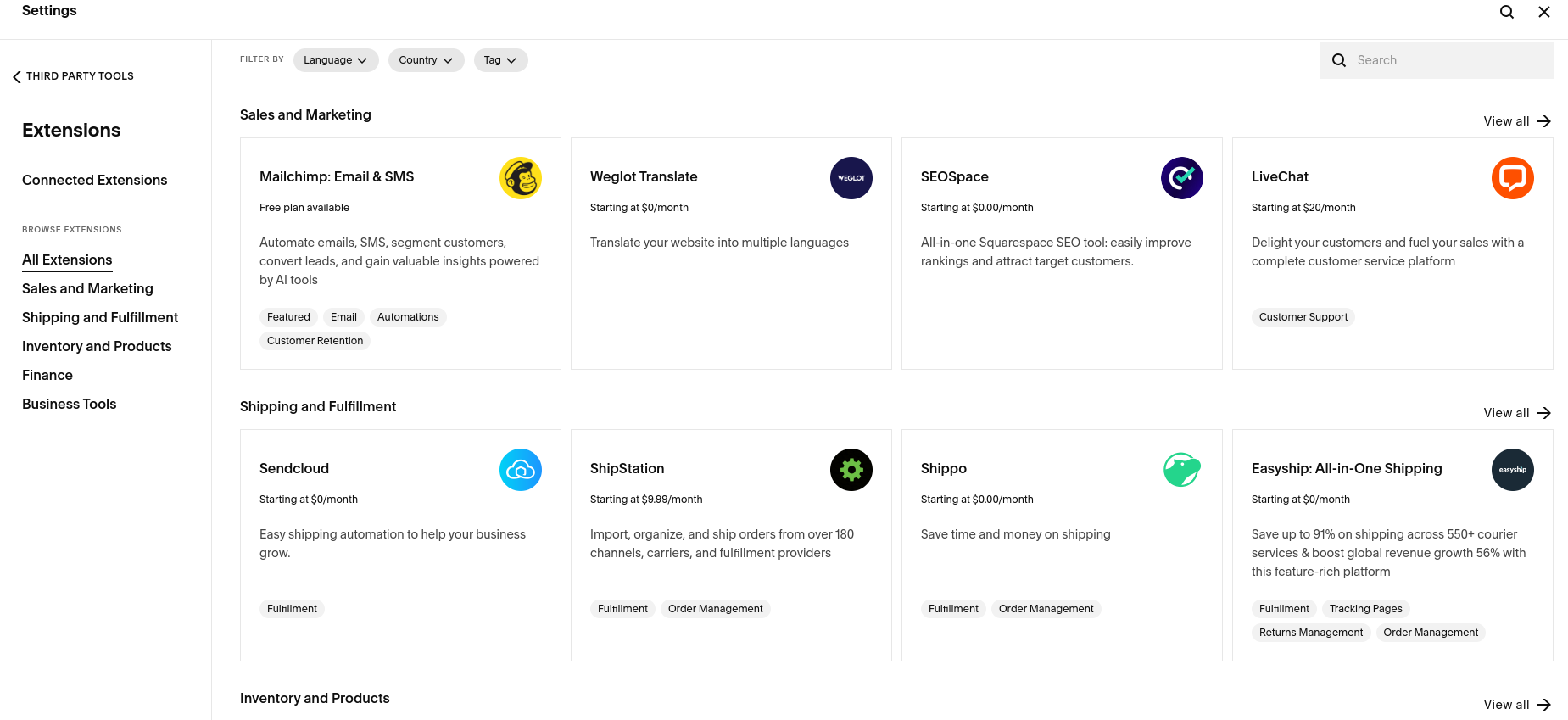This screenshot has width=1568, height=720.
Task: Select Finance category in sidebar
Action: [x=47, y=375]
